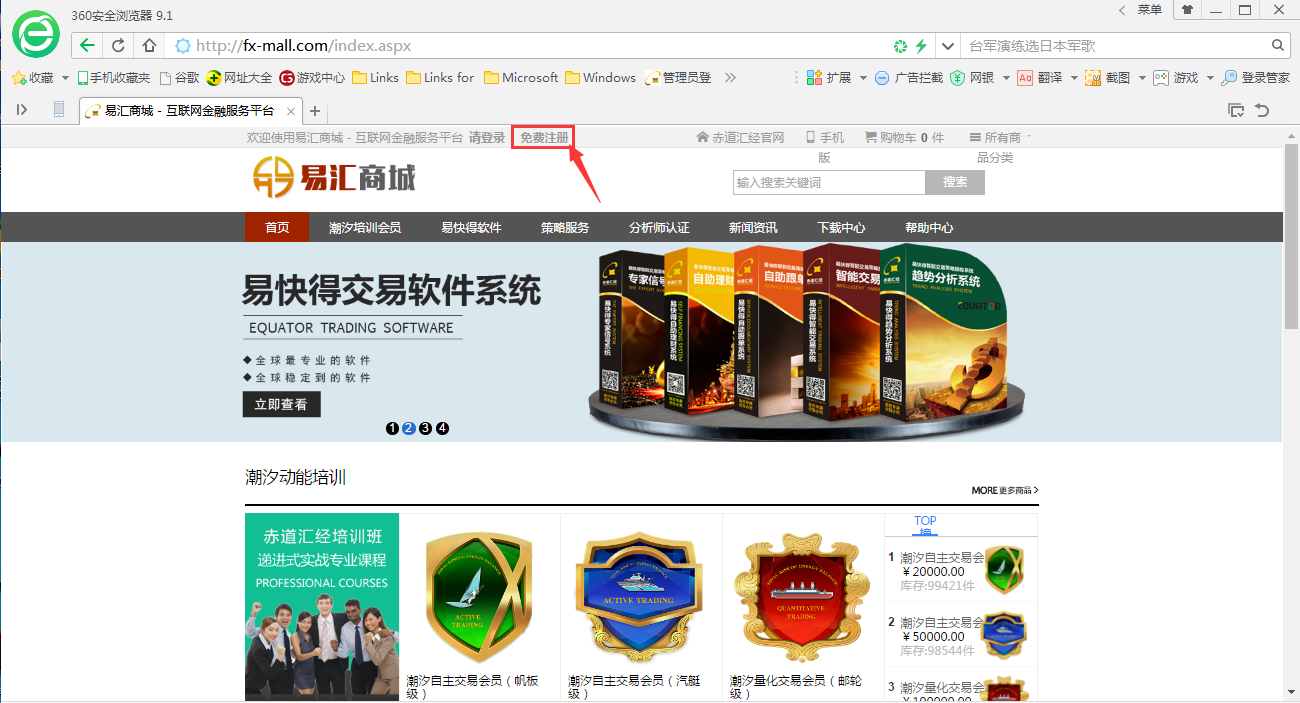
Task: Expand address bar URL history dropdown
Action: coord(948,46)
